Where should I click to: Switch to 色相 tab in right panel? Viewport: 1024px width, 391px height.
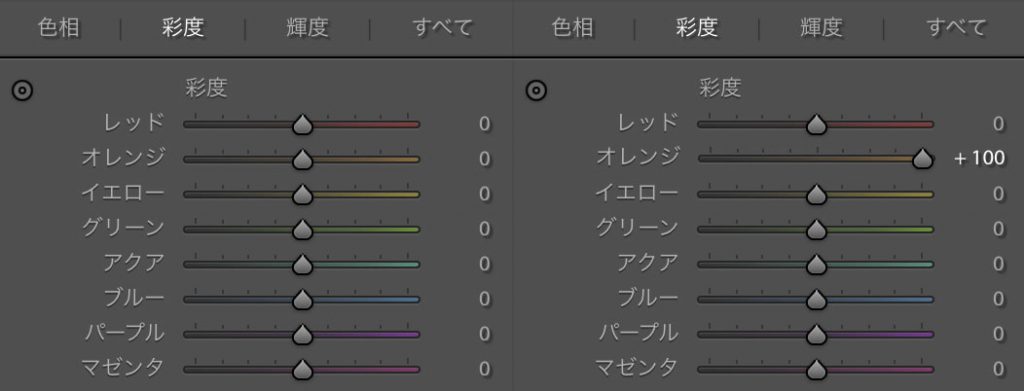[x=573, y=28]
